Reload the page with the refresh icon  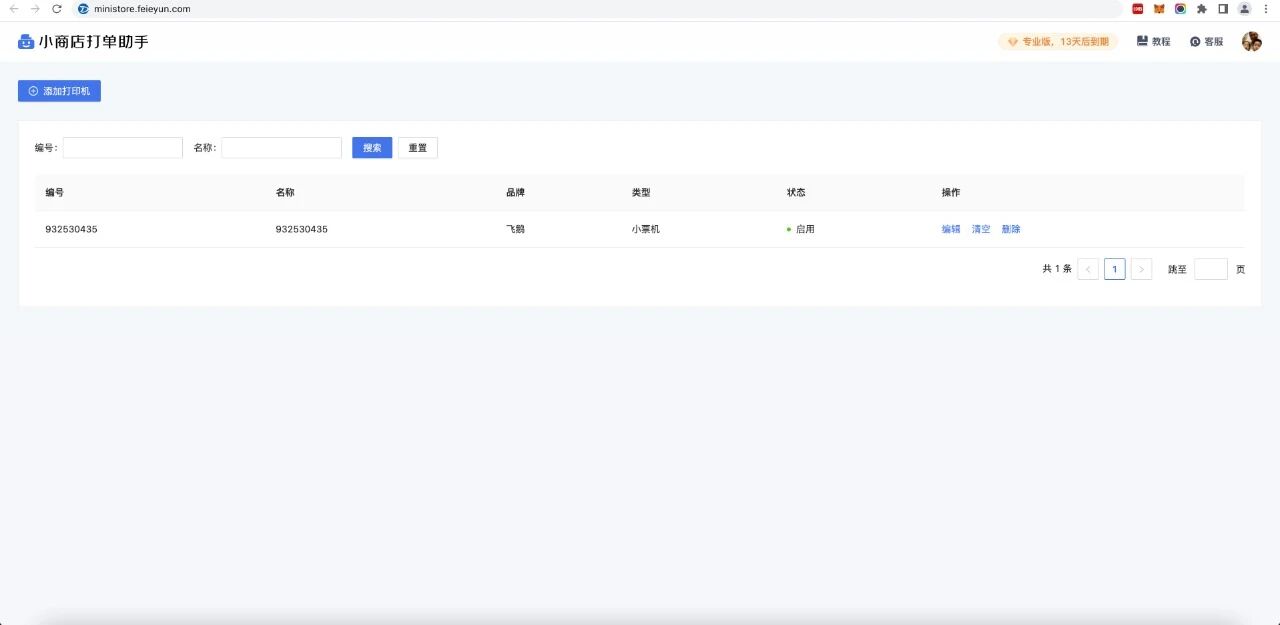pos(57,8)
